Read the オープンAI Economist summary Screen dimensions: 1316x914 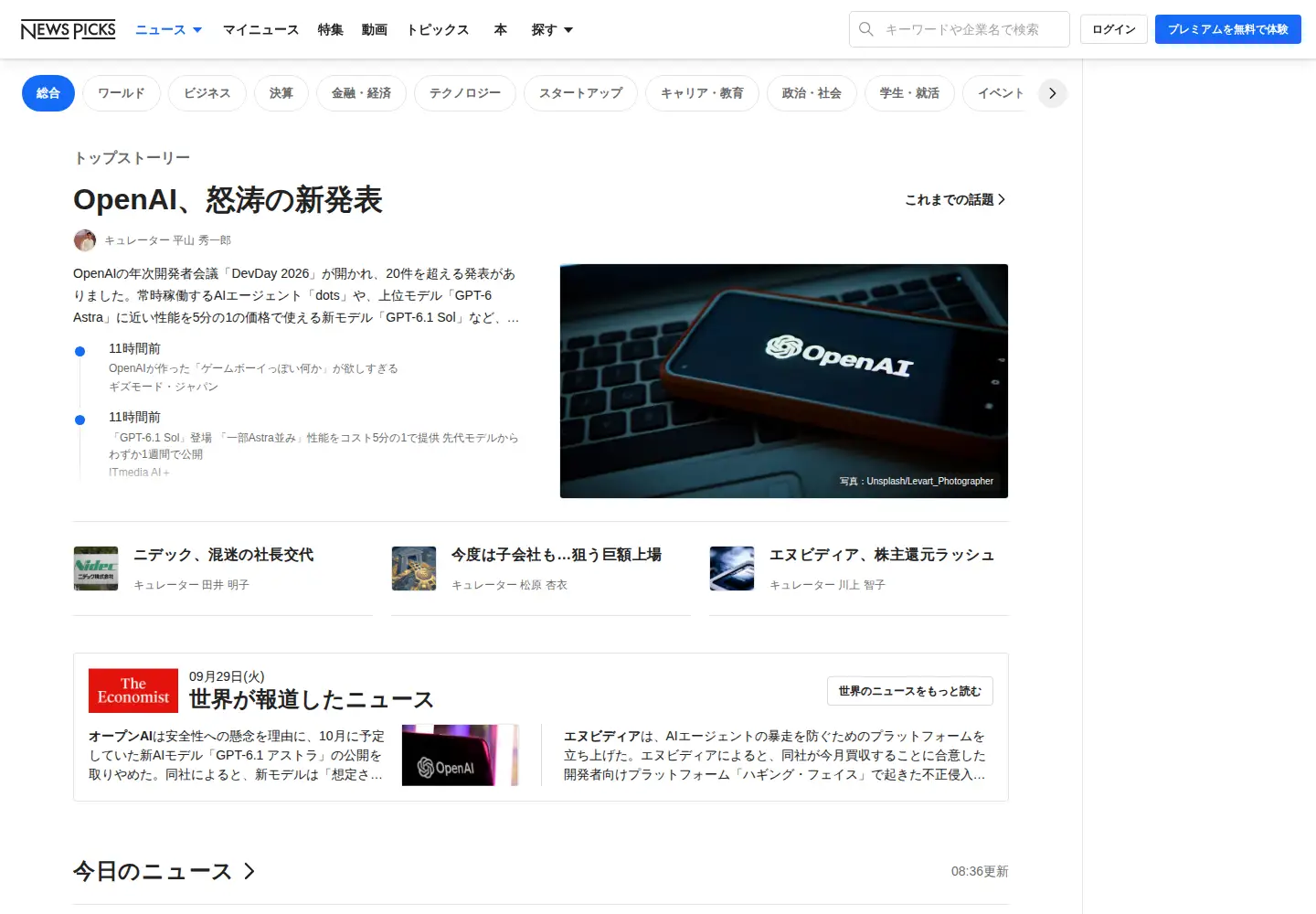(238, 755)
